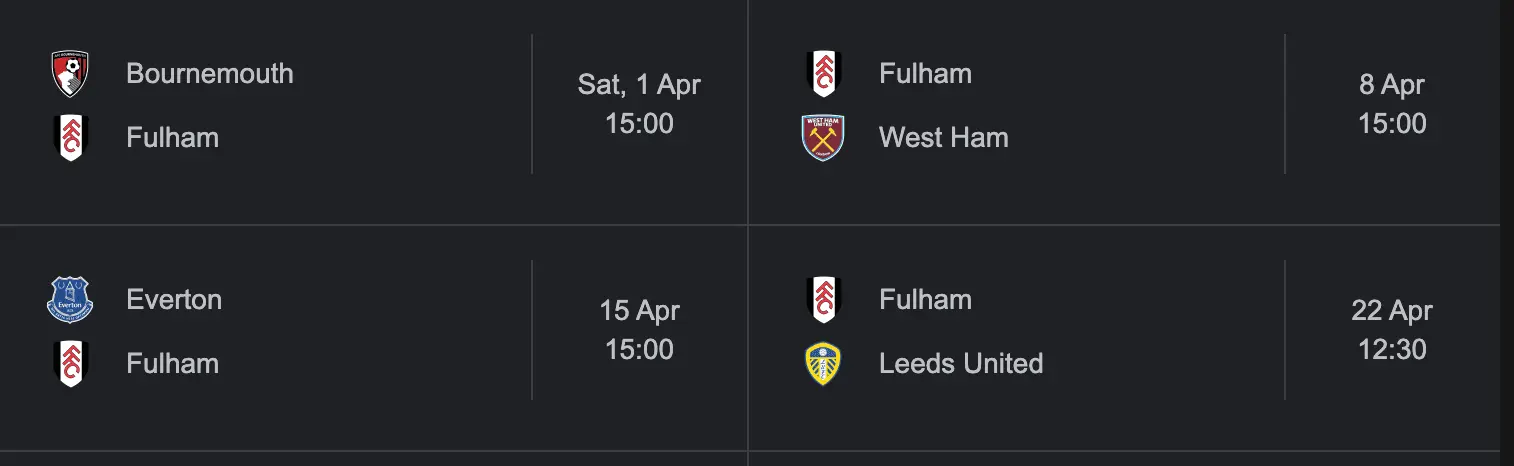Click the Leeds United crest

tap(823, 364)
